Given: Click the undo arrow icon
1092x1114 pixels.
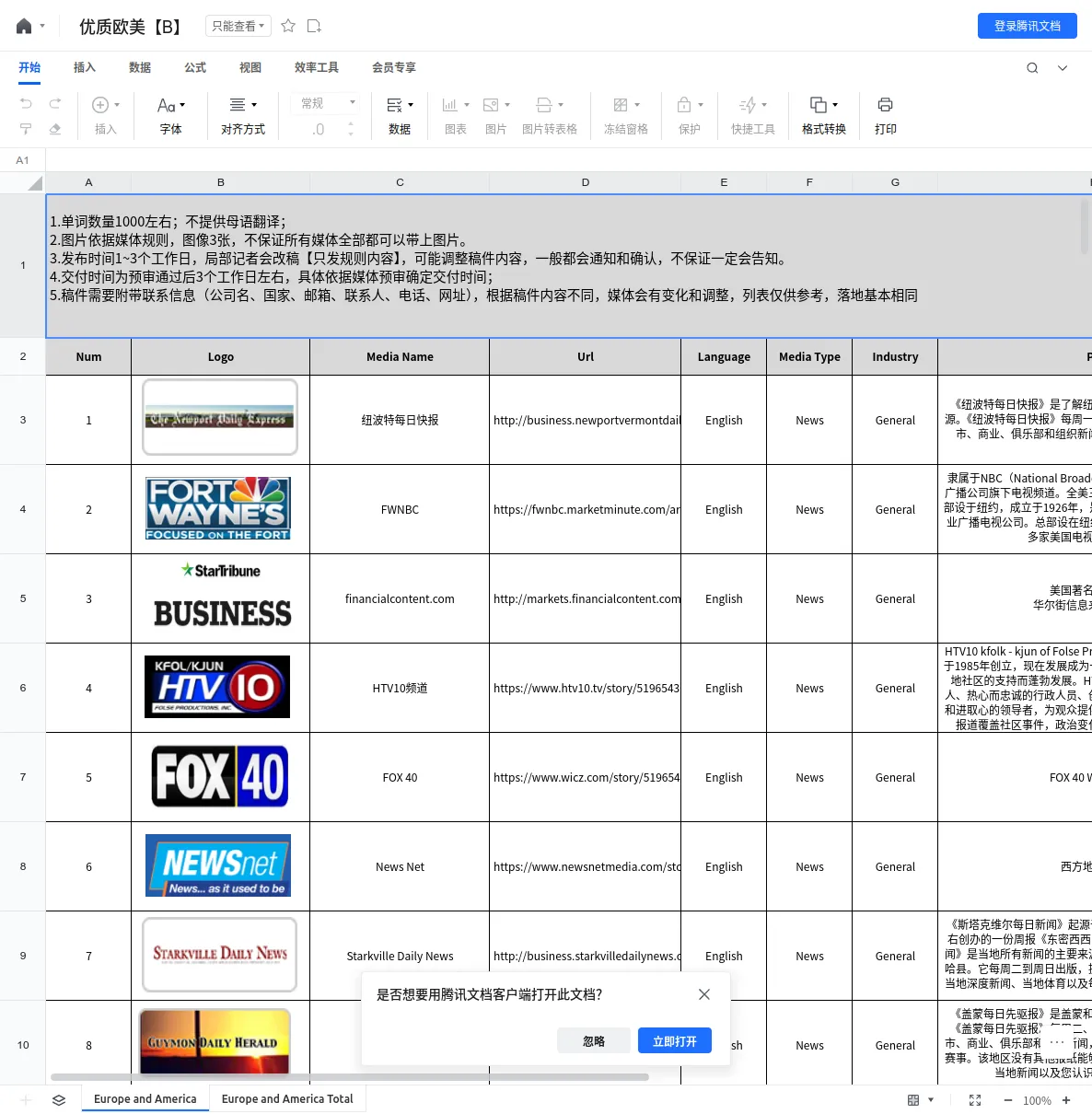Looking at the screenshot, I should [26, 104].
